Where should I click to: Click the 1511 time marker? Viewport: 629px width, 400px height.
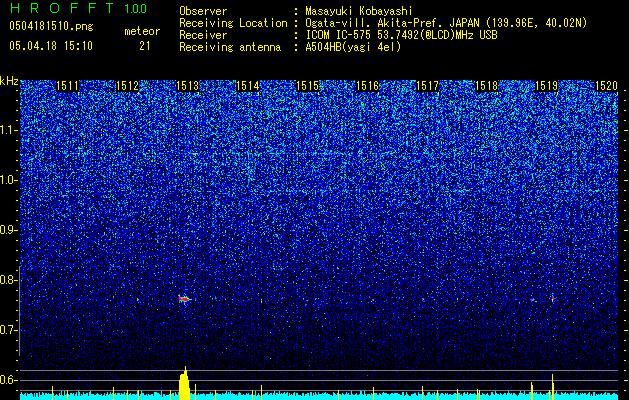click(67, 86)
